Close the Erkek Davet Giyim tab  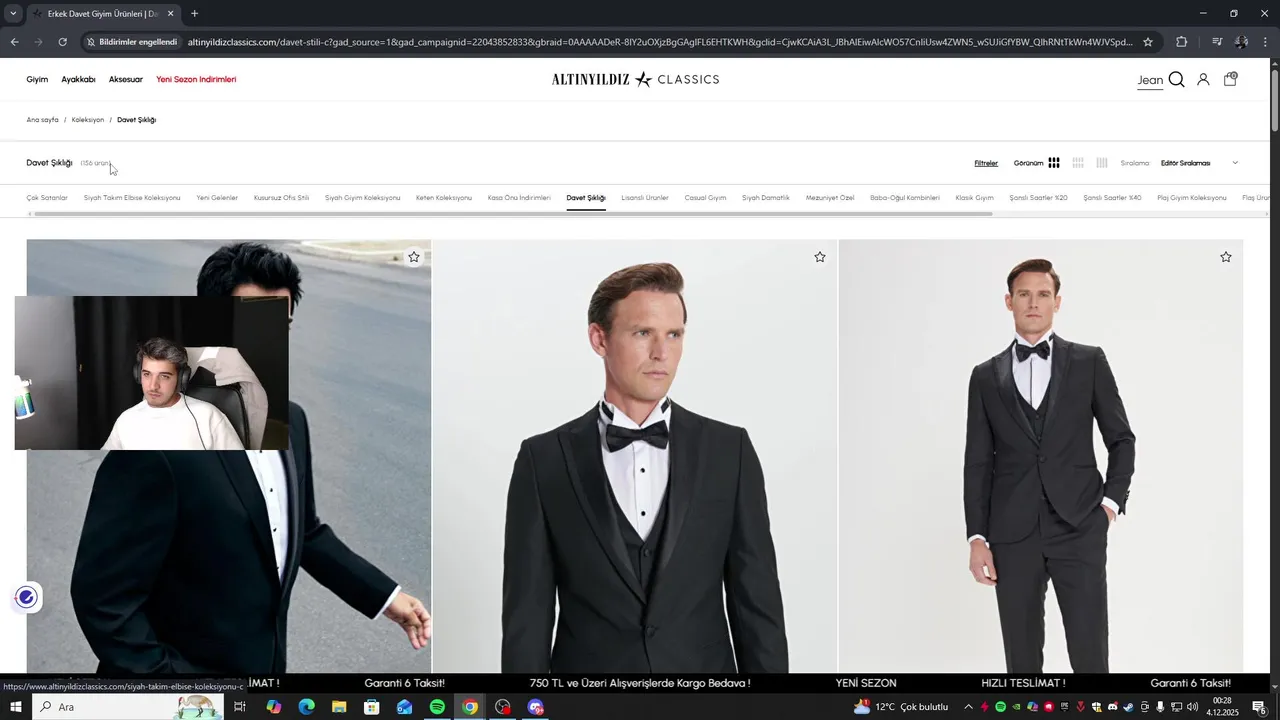click(x=170, y=14)
